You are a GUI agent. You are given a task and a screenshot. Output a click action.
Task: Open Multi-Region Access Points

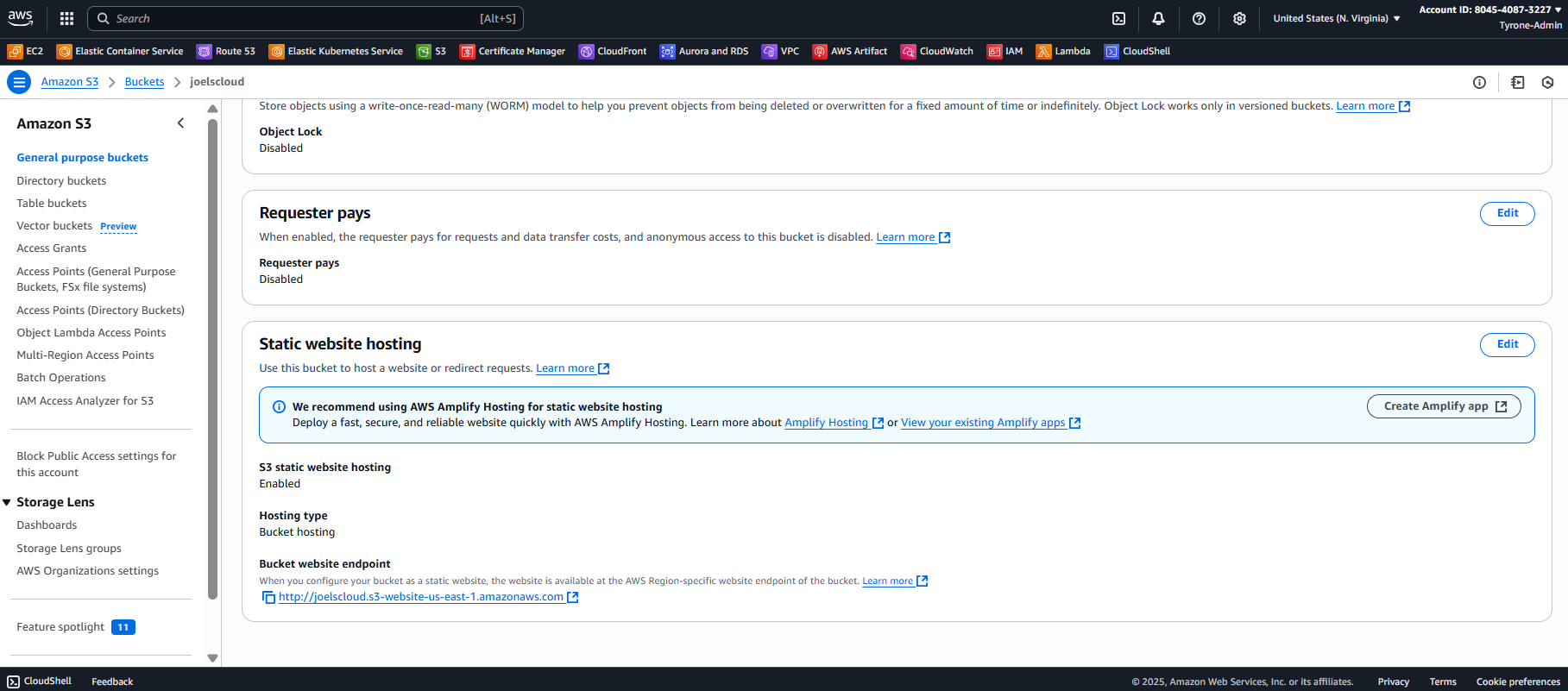coord(85,355)
